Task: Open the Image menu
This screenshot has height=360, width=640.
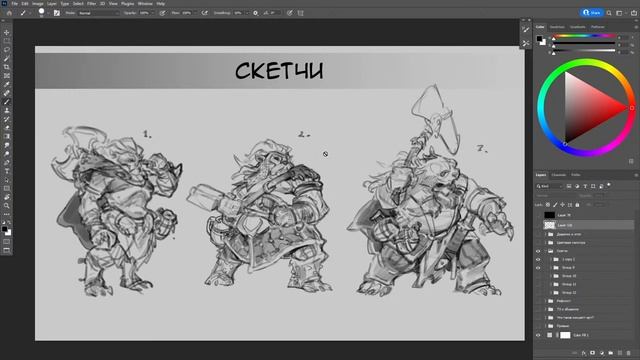Action: point(38,4)
